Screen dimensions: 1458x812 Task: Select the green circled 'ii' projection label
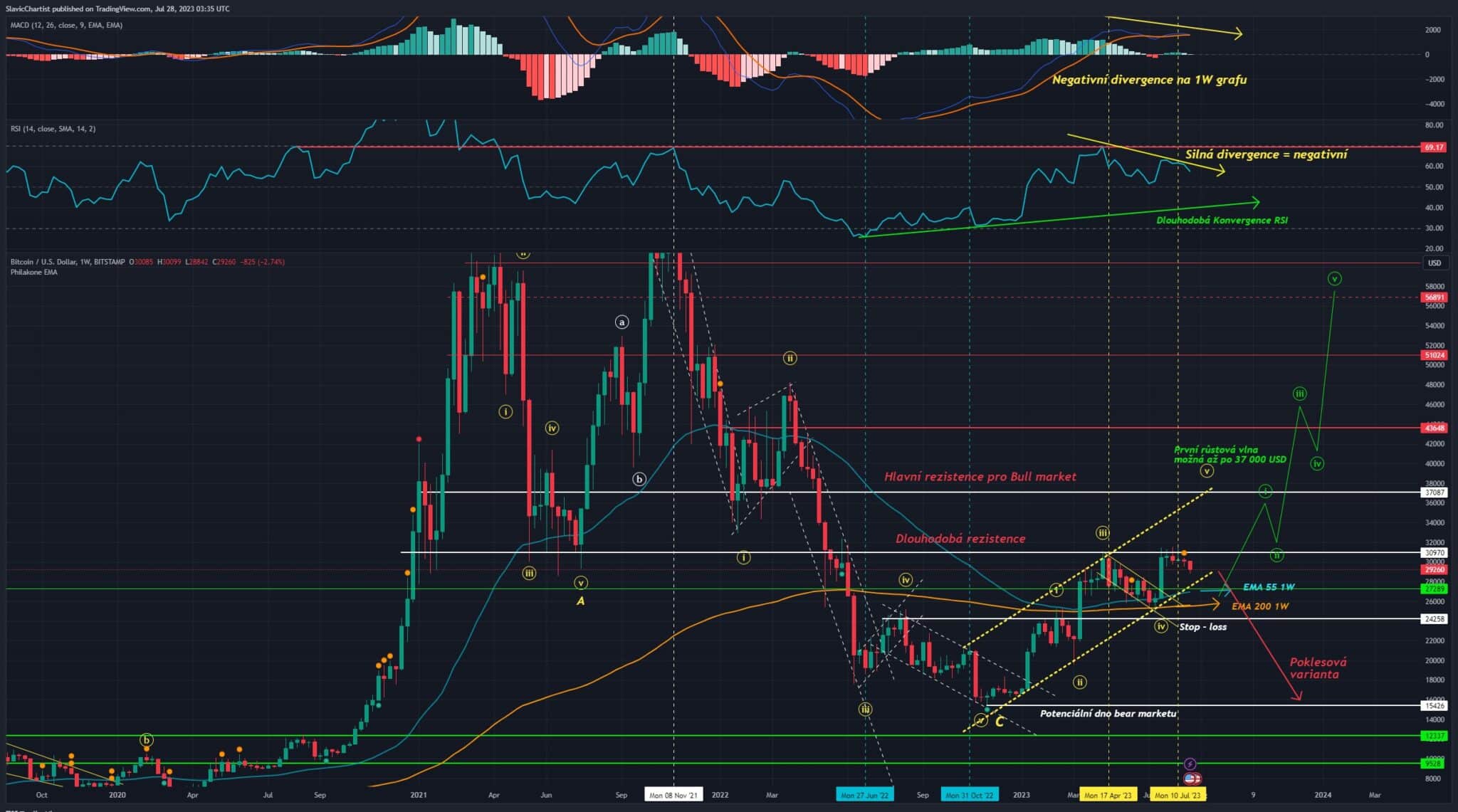point(1276,554)
